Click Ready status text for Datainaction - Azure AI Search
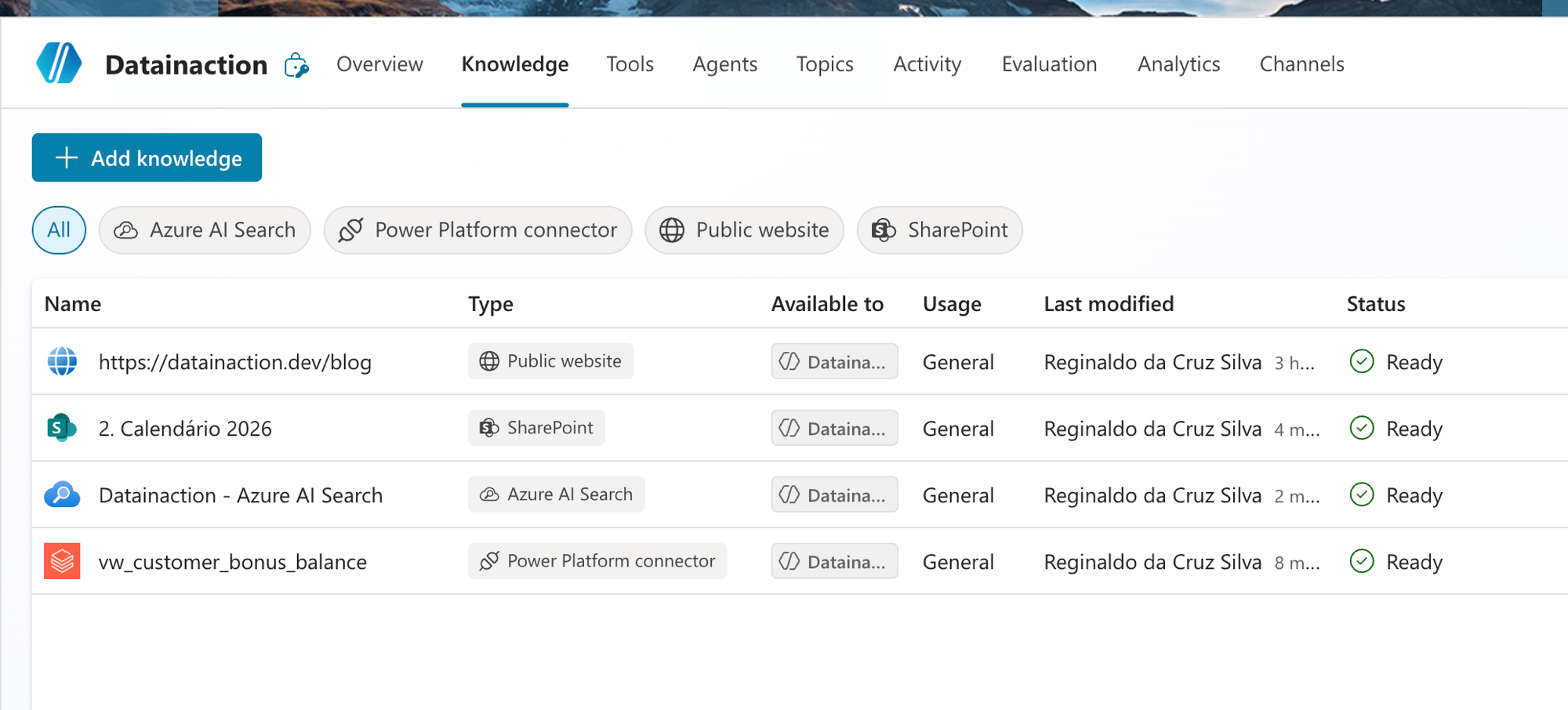The image size is (1568, 710). coord(1414,495)
